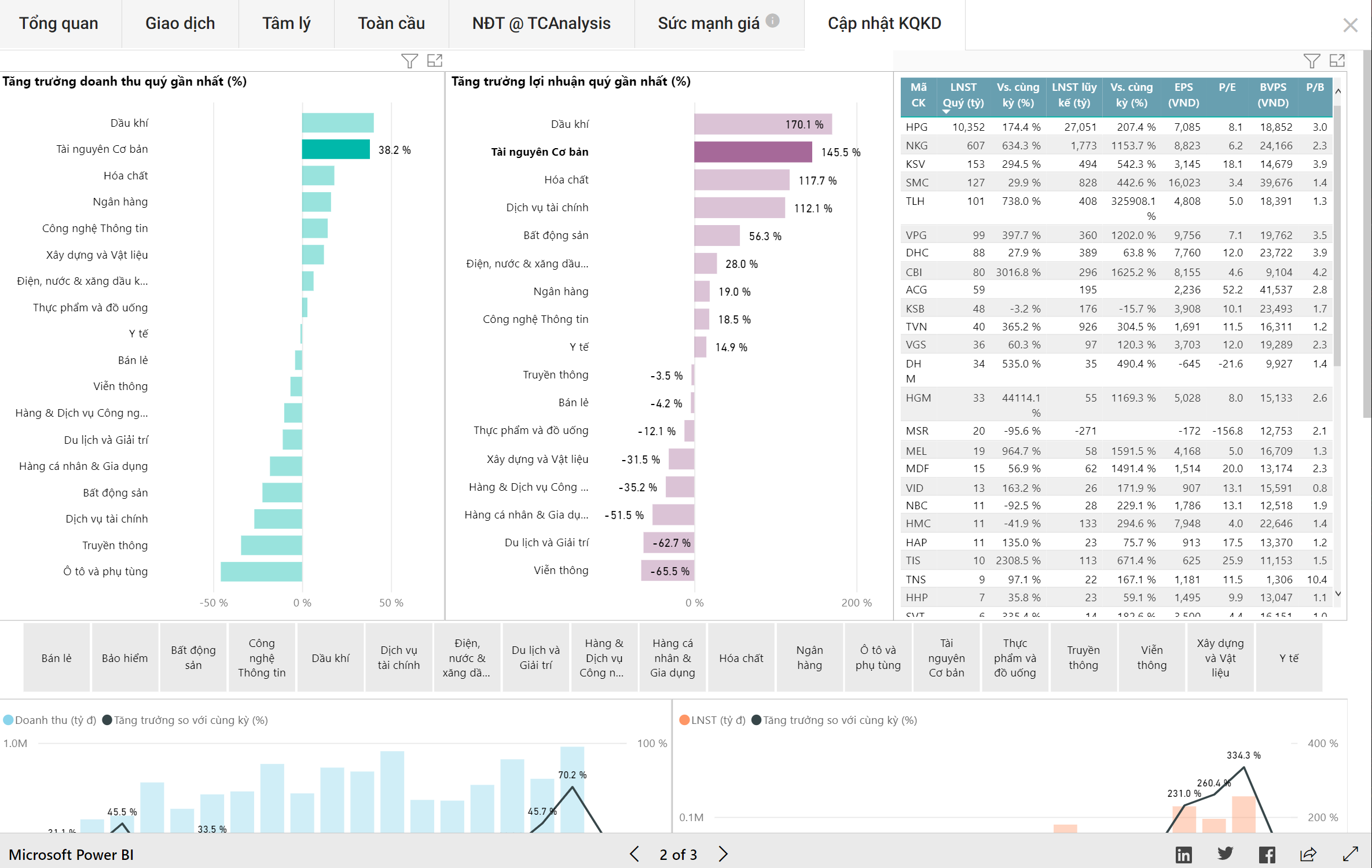Screen dimensions: 1372x868
Task: Select Tài nguyên Cơ bản slicer
Action: click(947, 658)
